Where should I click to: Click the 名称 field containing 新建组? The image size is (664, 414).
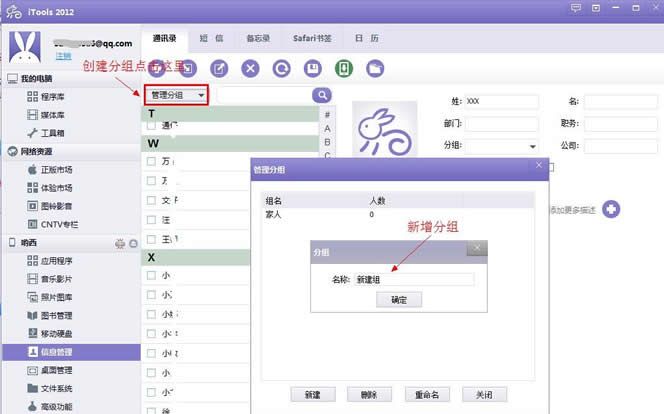[x=414, y=279]
